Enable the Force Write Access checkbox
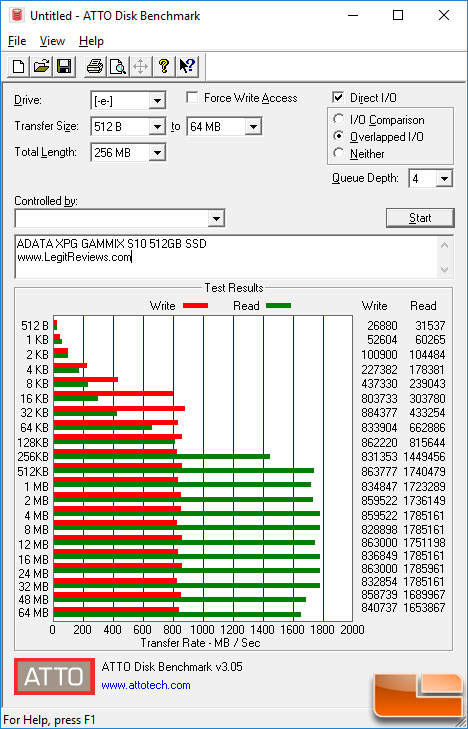This screenshot has width=468, height=729. (192, 98)
